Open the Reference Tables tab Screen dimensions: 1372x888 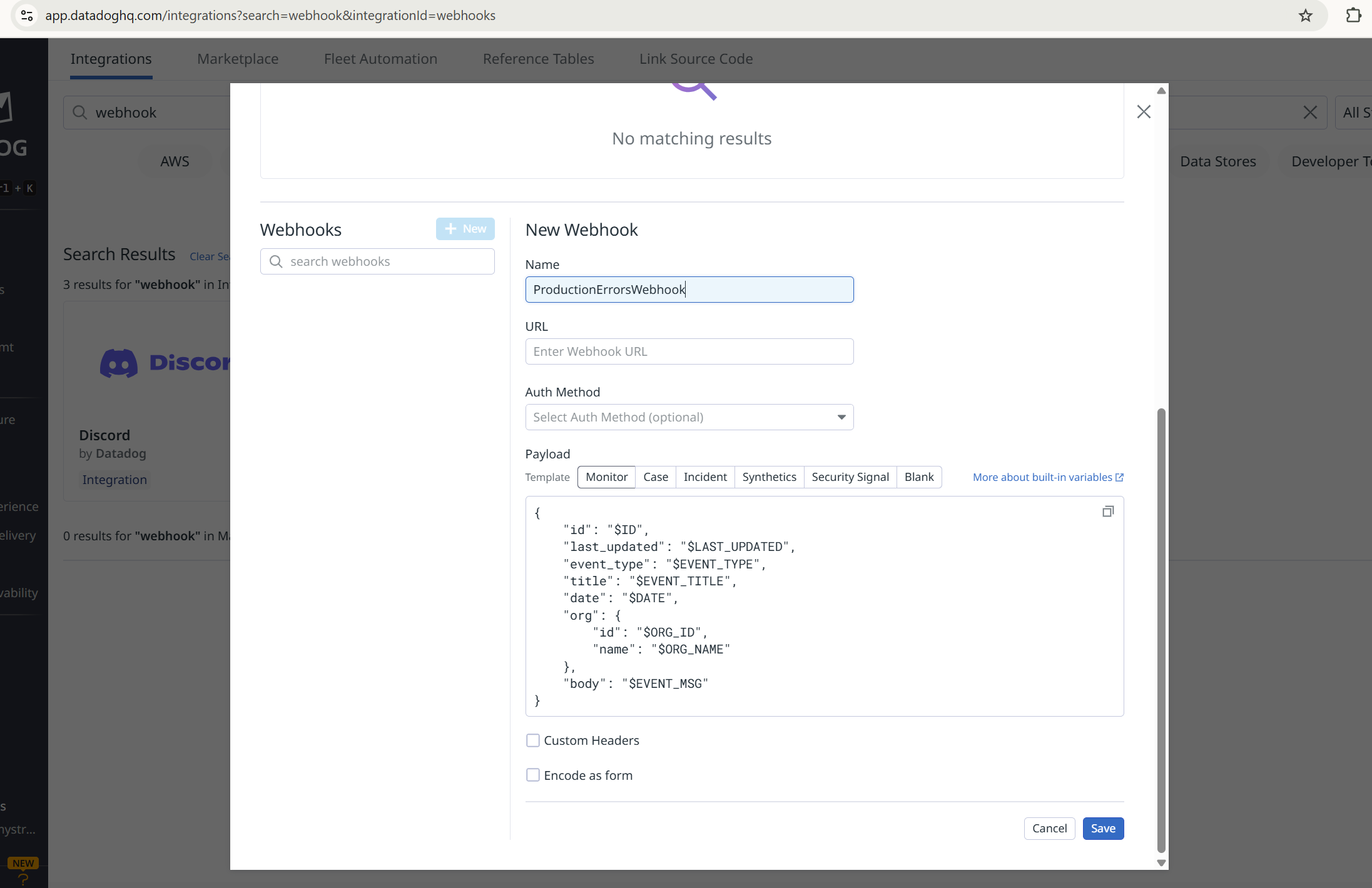(538, 59)
